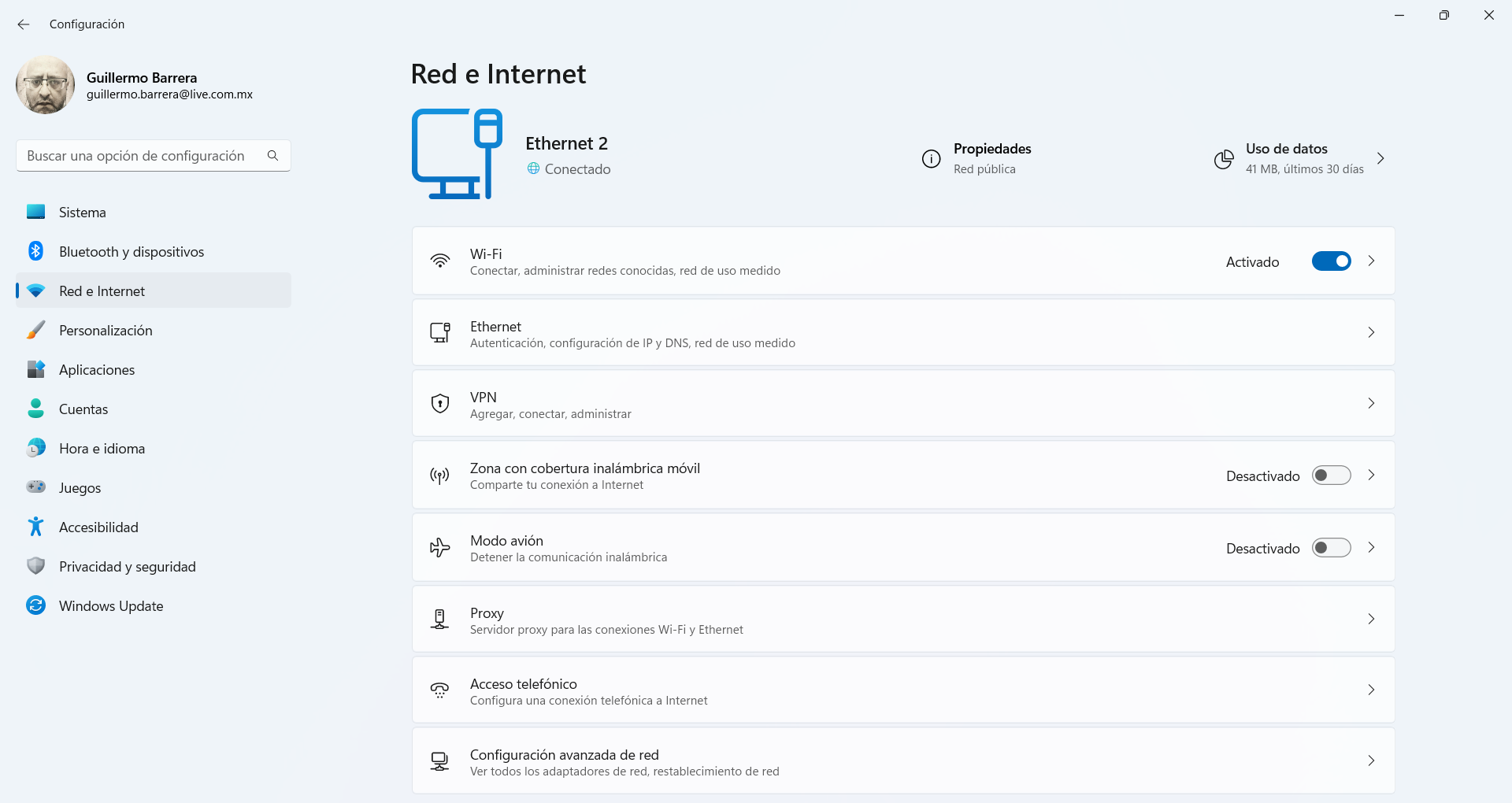This screenshot has height=803, width=1512.
Task: Enable the Modo avión toggle
Action: click(x=1331, y=548)
